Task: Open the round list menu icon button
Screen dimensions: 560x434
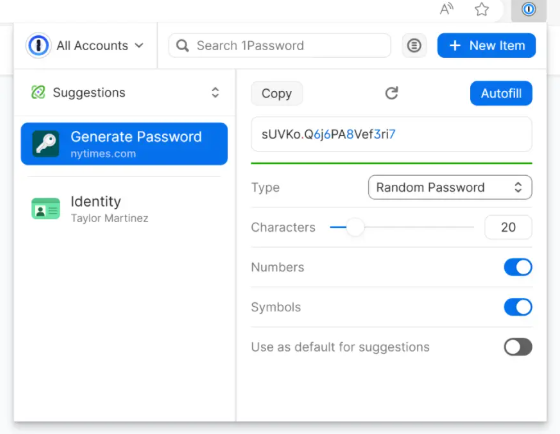Action: pyautogui.click(x=414, y=45)
